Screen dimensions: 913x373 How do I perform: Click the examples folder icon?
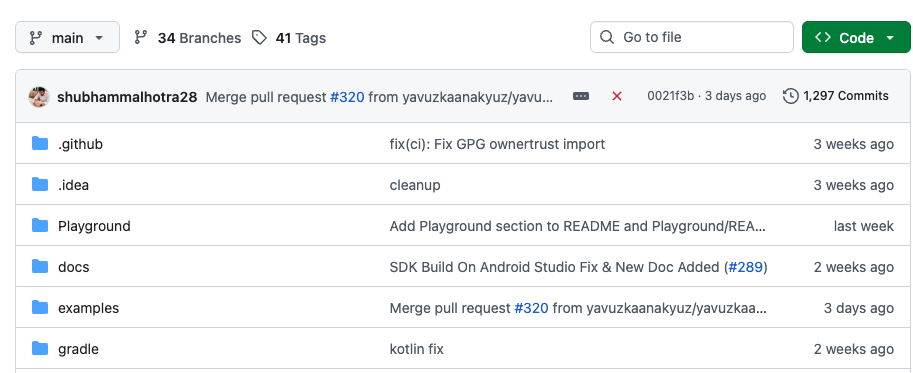[40, 307]
